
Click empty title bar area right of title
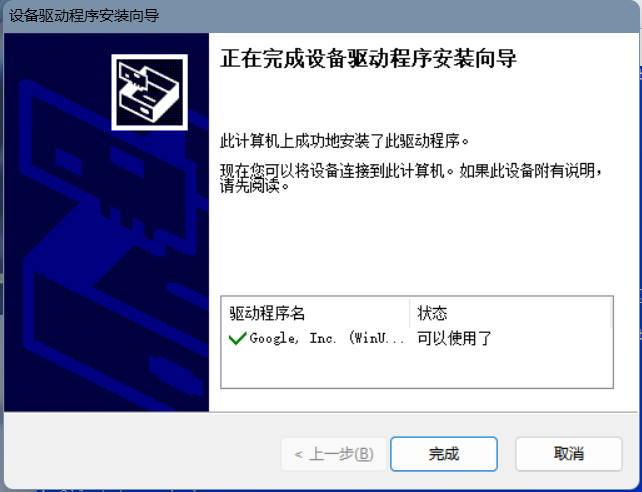[397, 16]
